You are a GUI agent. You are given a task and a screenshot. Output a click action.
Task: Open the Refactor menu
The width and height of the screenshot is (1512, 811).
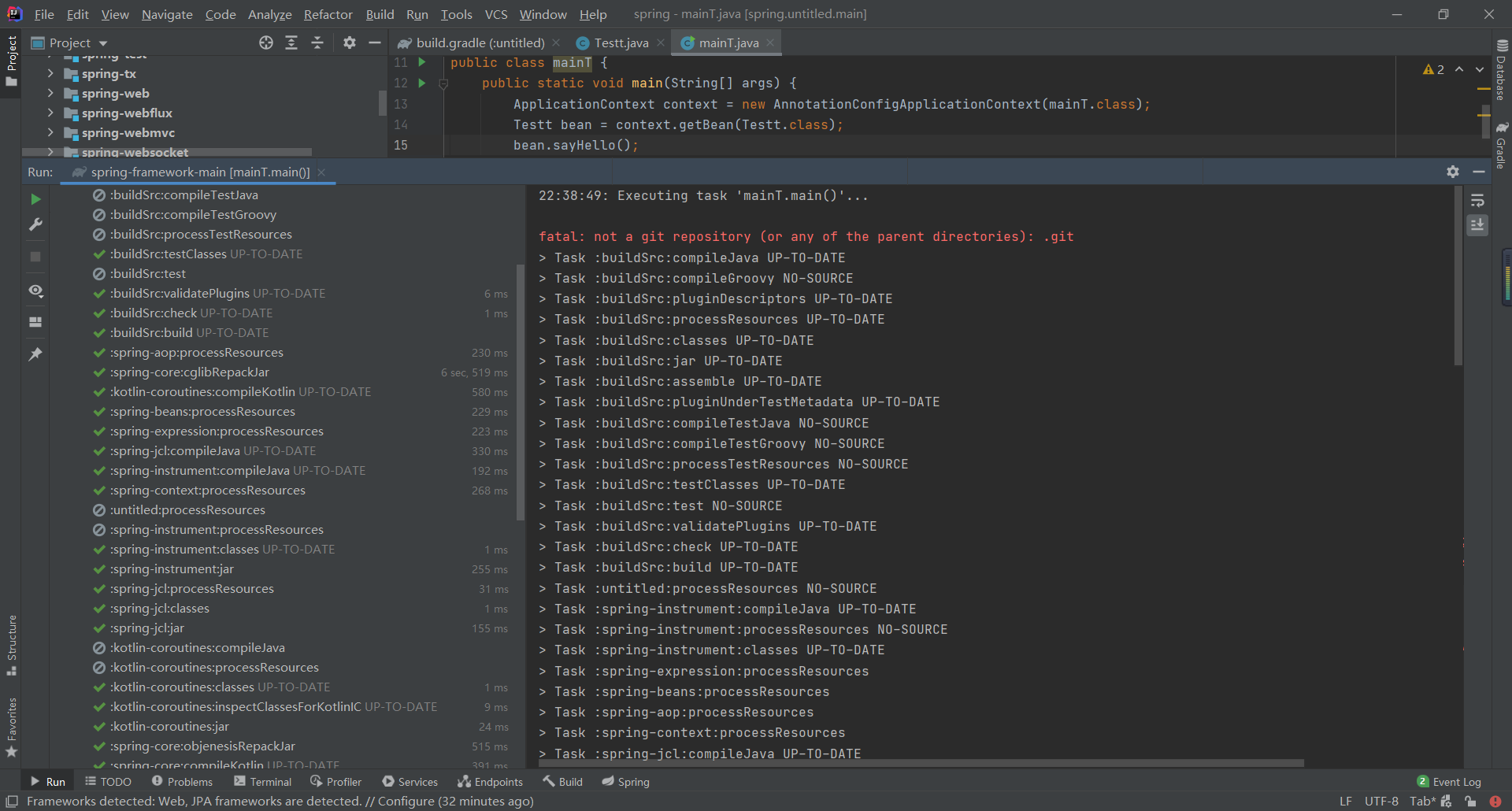tap(328, 14)
